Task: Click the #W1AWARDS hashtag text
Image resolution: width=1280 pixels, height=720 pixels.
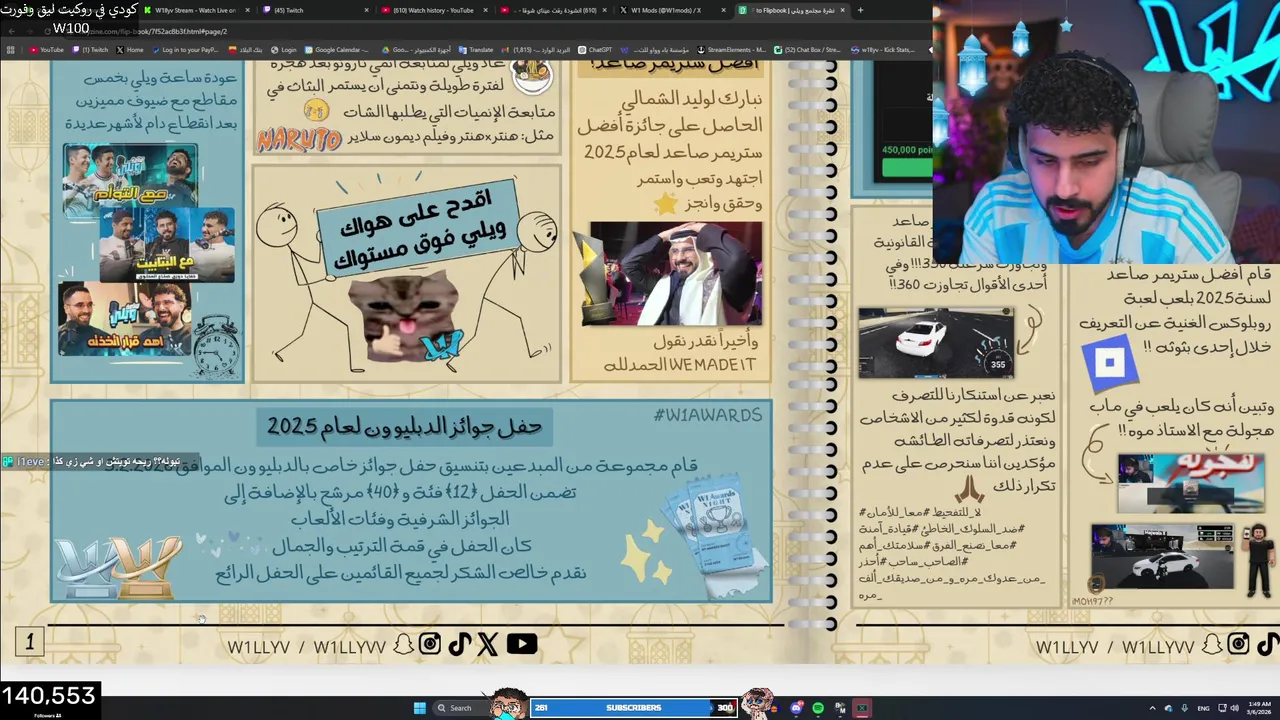Action: pyautogui.click(x=707, y=415)
